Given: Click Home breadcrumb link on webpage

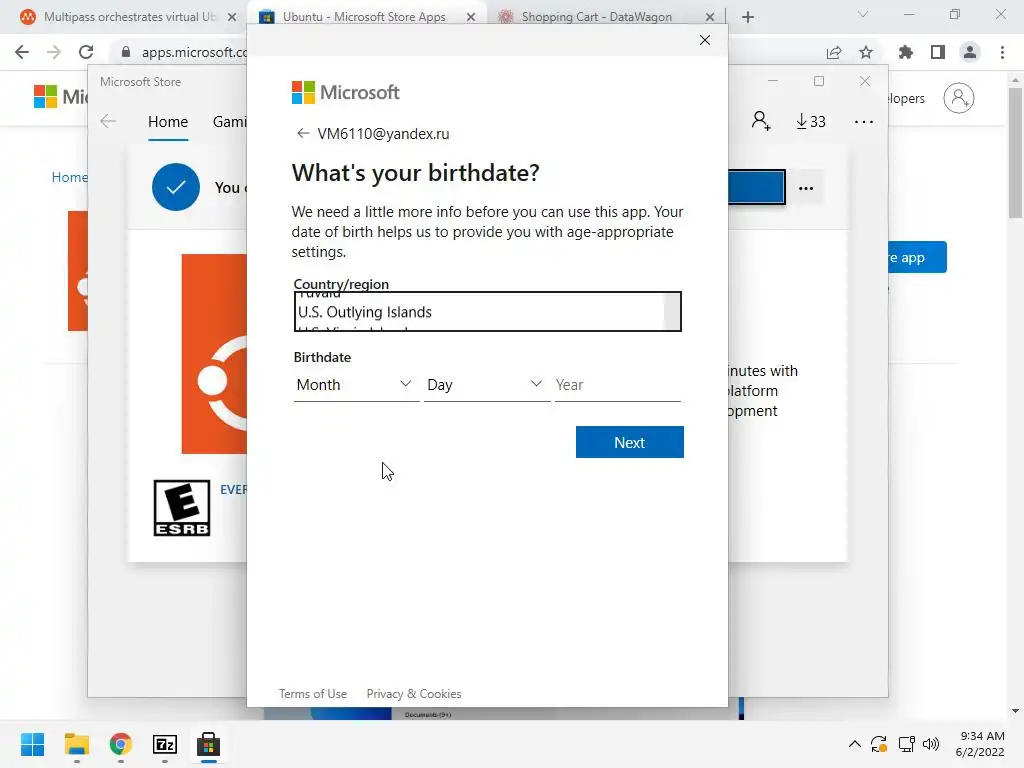Looking at the screenshot, I should click(69, 177).
